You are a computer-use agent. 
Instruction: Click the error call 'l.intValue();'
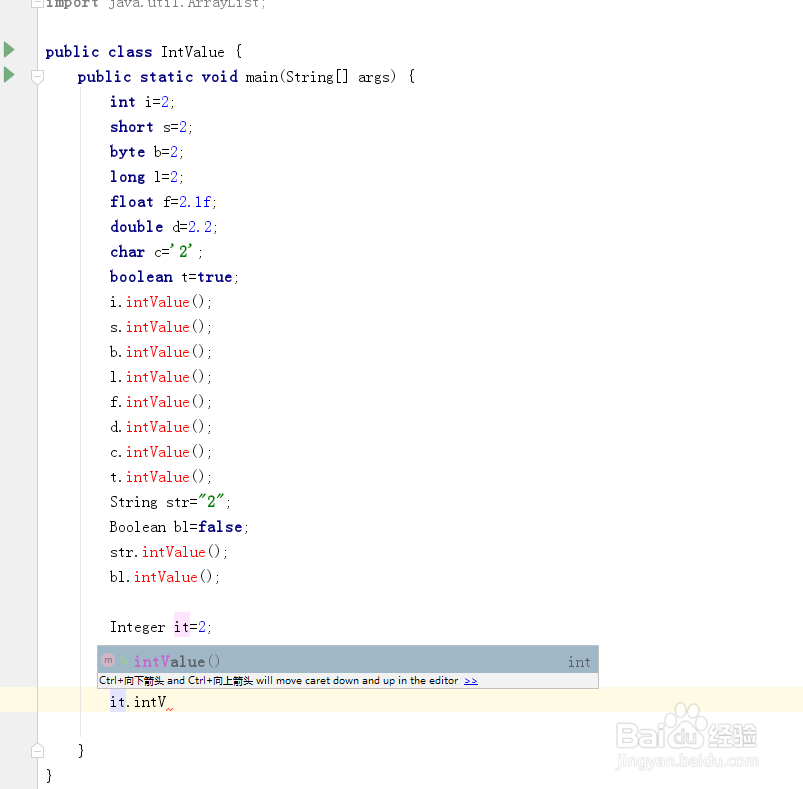coord(160,377)
